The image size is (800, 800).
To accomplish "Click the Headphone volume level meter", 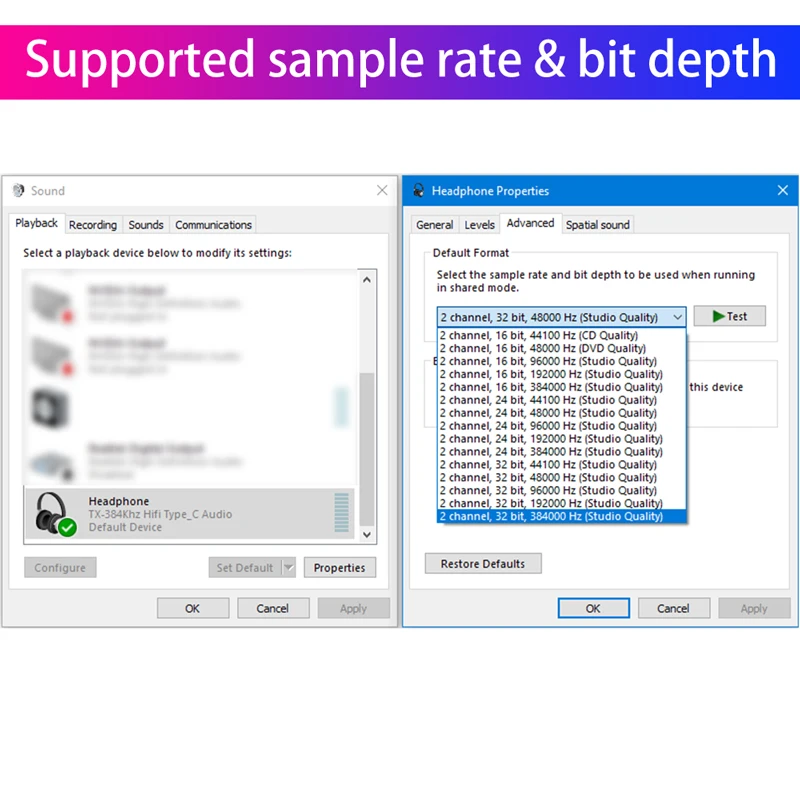I will [x=341, y=513].
